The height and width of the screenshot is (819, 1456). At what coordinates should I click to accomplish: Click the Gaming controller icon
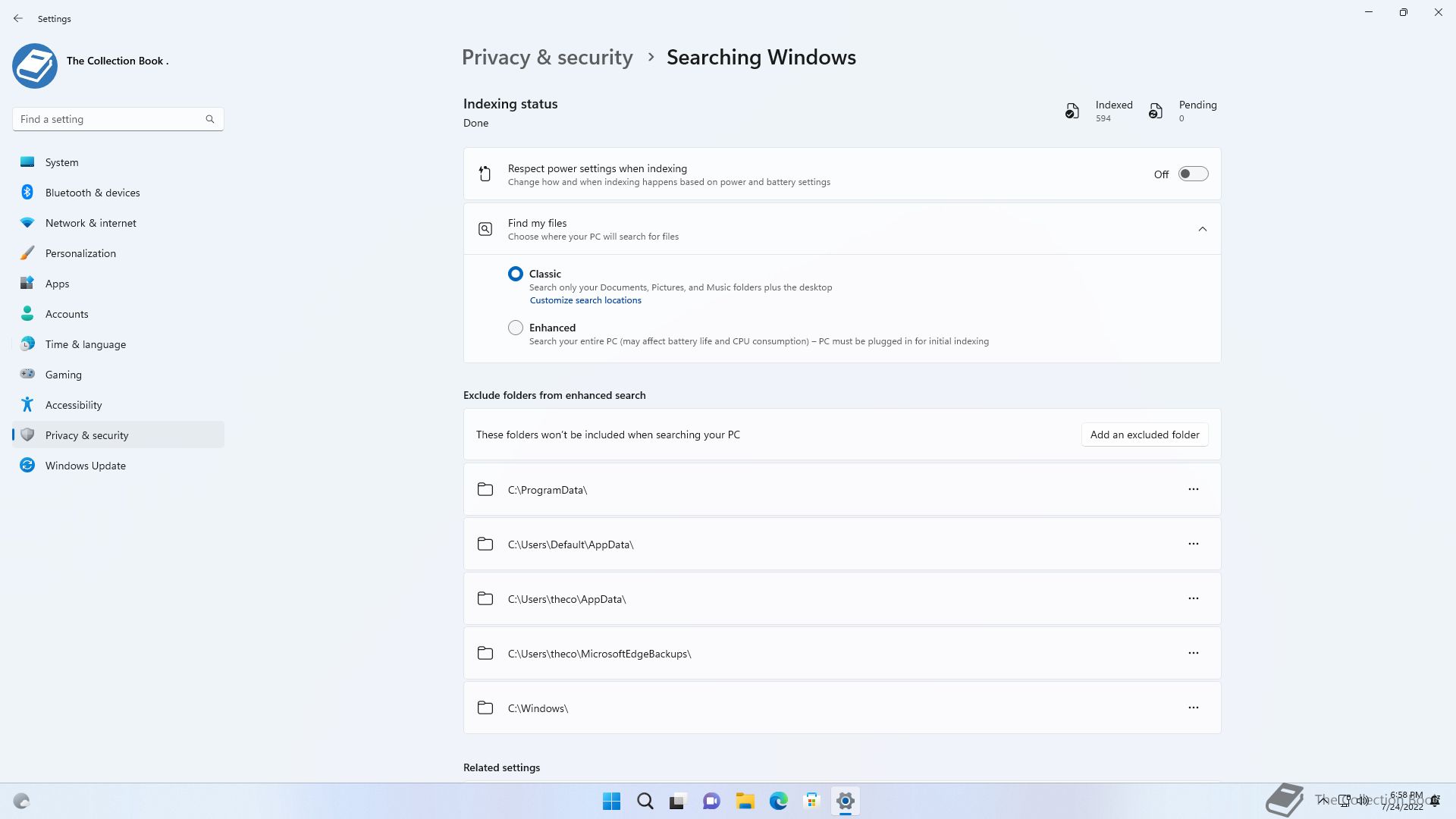click(x=27, y=373)
